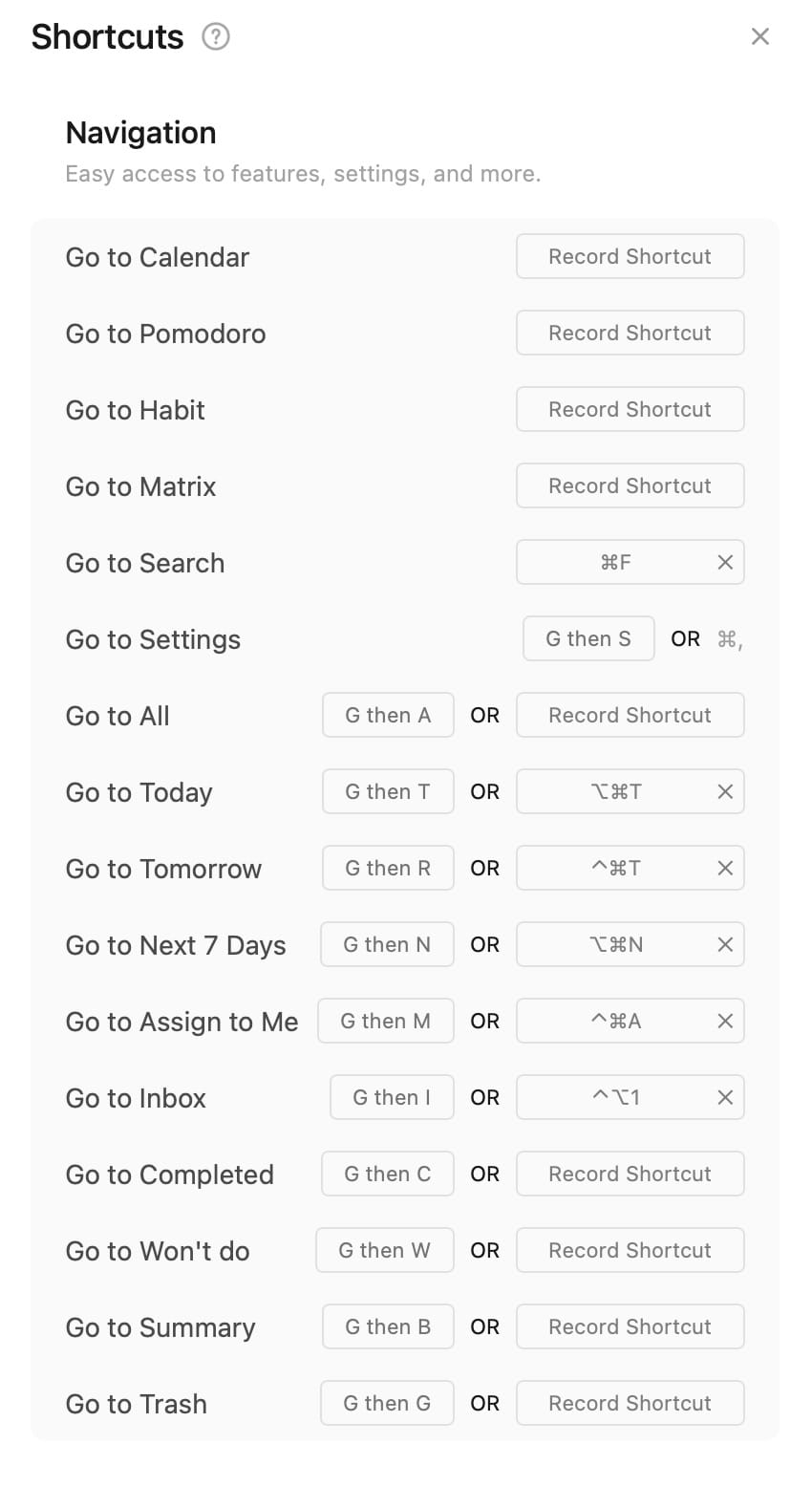Click the G then W Won't do box

coord(384,1251)
